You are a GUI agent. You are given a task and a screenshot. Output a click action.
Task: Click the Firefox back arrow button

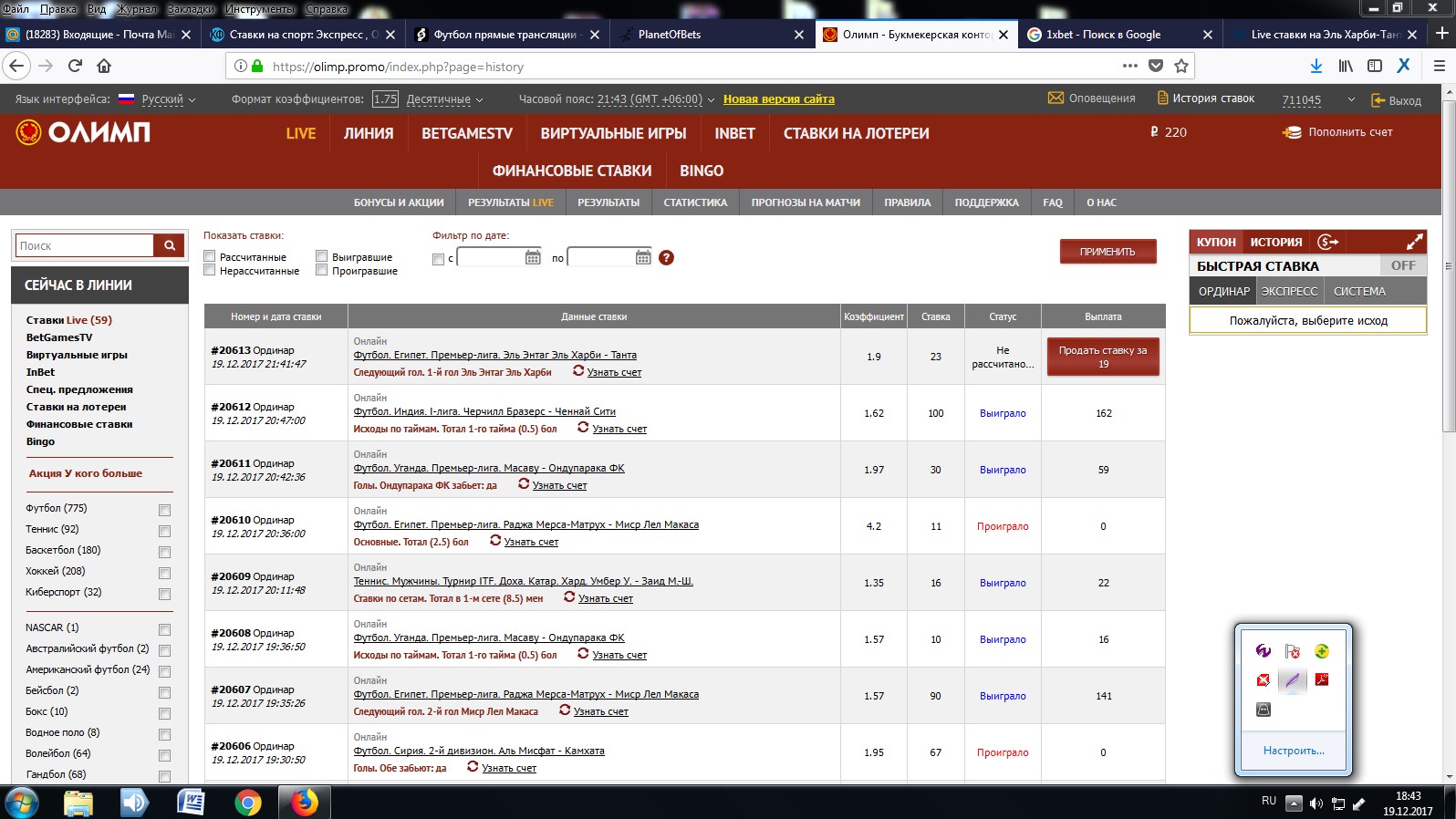pyautogui.click(x=16, y=66)
